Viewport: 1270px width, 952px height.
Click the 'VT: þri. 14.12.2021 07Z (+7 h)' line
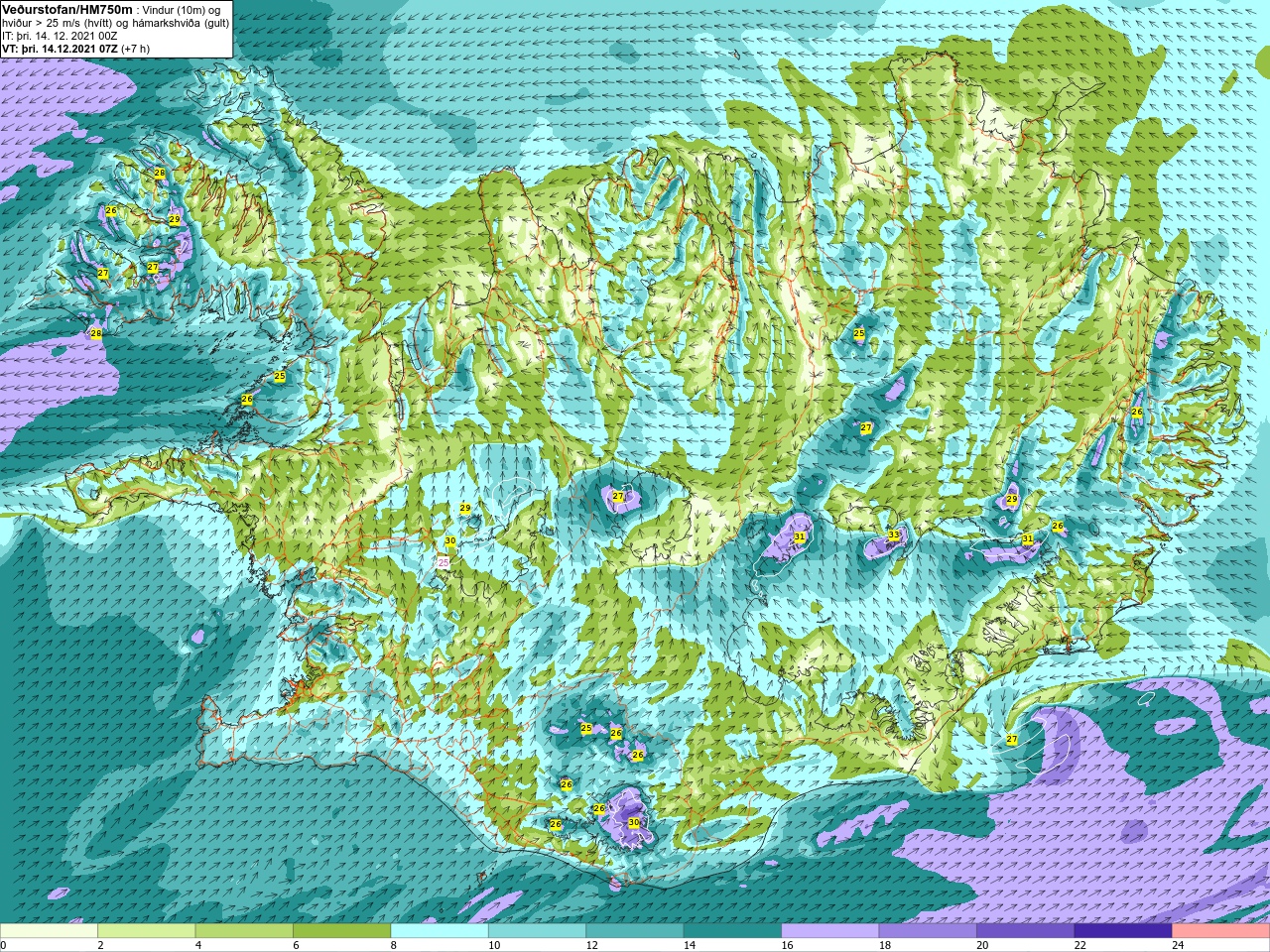click(x=76, y=49)
